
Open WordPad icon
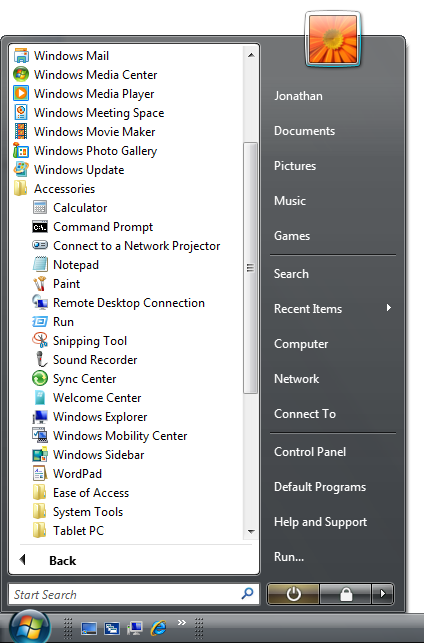click(x=39, y=473)
